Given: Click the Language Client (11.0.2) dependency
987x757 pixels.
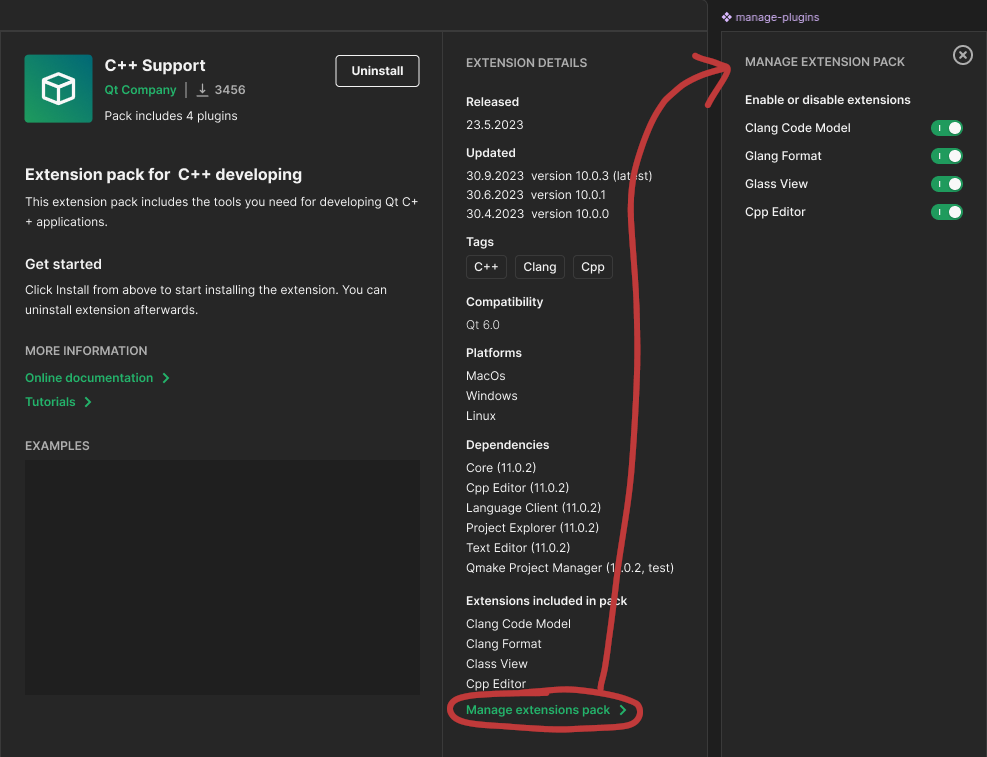Looking at the screenshot, I should [x=533, y=508].
